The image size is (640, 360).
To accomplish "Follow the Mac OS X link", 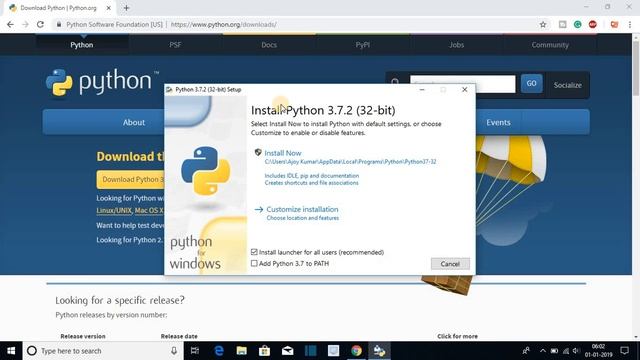I will click(x=149, y=211).
